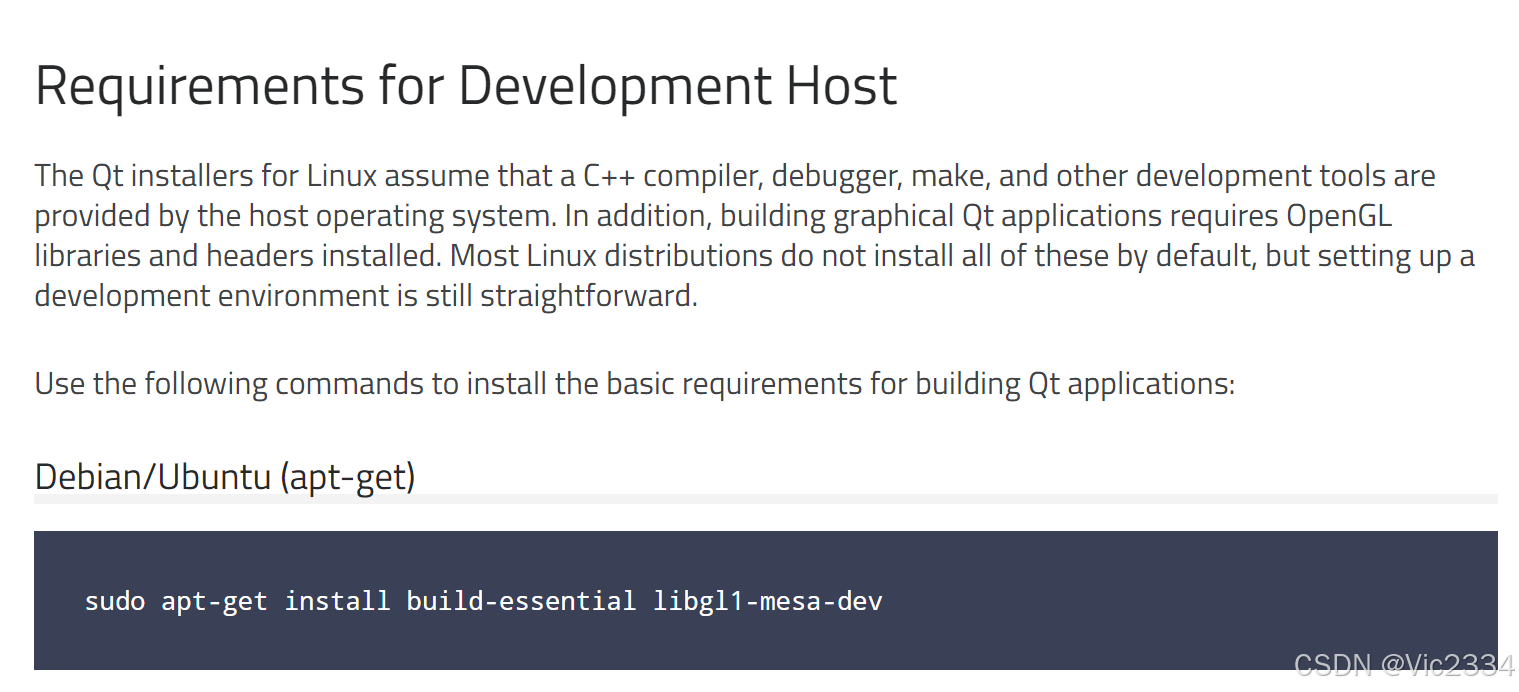Viewport: 1519px width, 692px height.
Task: Click the 'Debian/Ubuntu (apt-get)' subheading
Action: (225, 477)
